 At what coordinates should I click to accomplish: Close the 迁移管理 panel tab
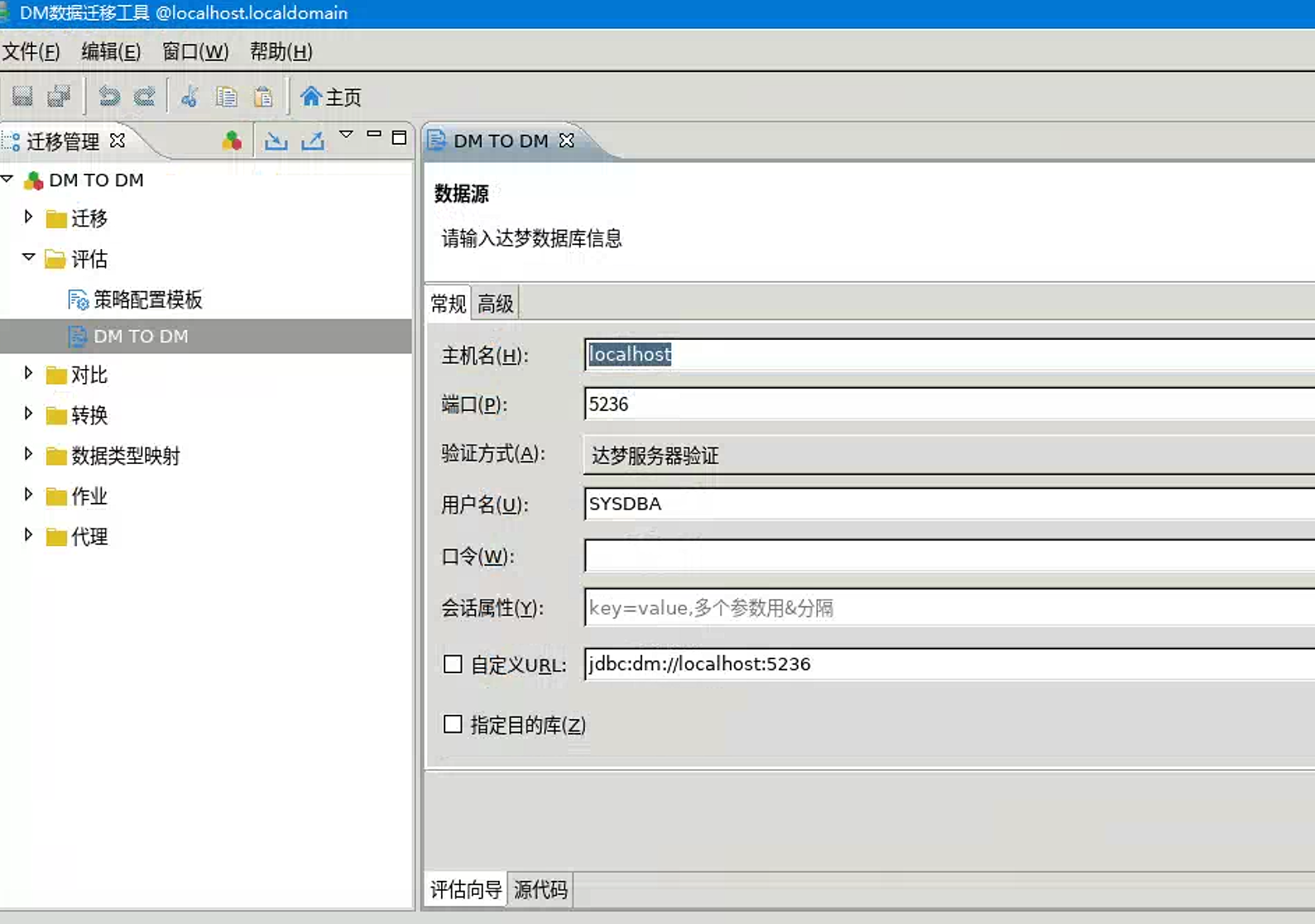[118, 141]
